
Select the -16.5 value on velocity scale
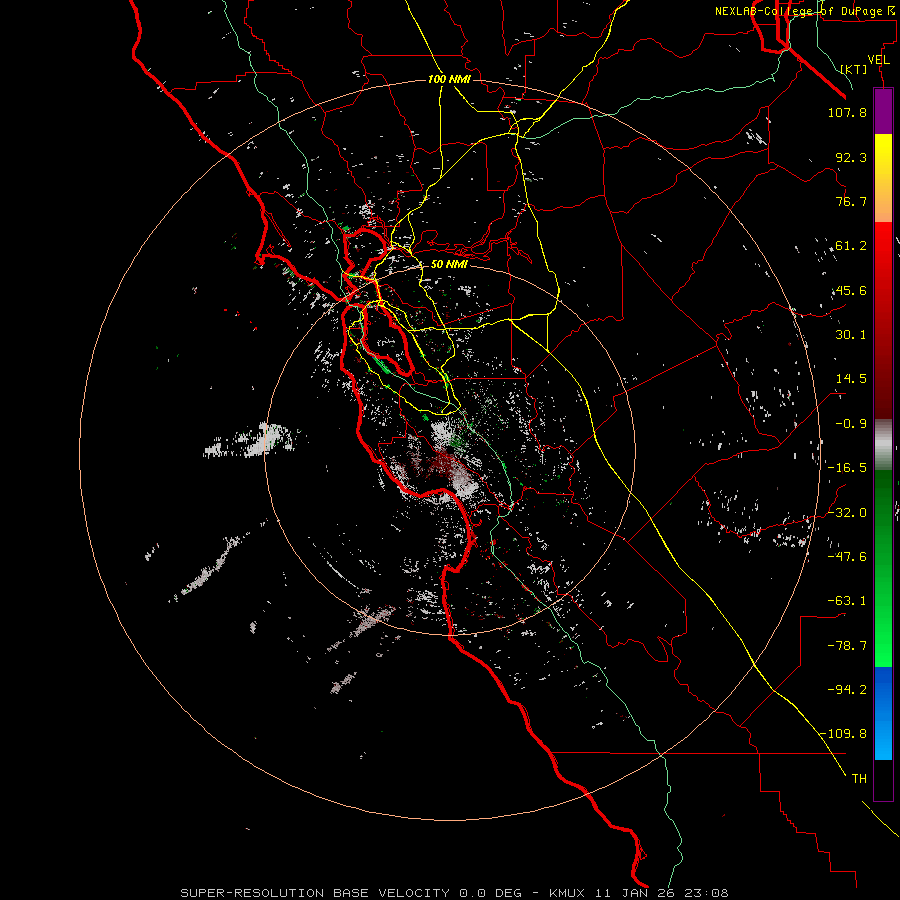point(847,468)
